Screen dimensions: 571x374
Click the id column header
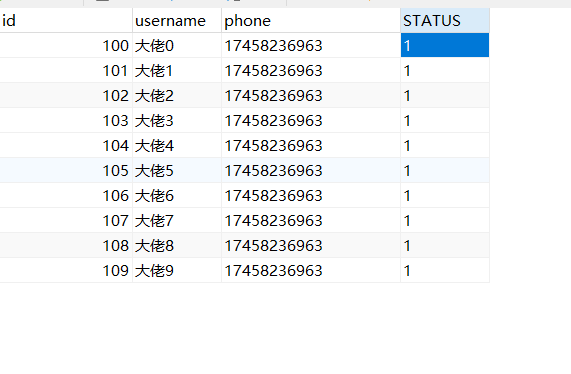click(66, 20)
